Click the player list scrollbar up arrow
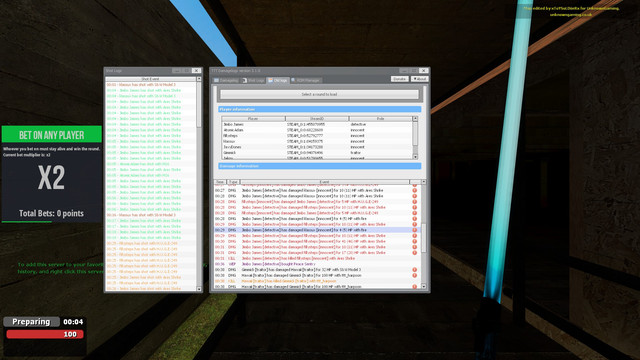Screen dimensions: 640x360 tap(415, 119)
